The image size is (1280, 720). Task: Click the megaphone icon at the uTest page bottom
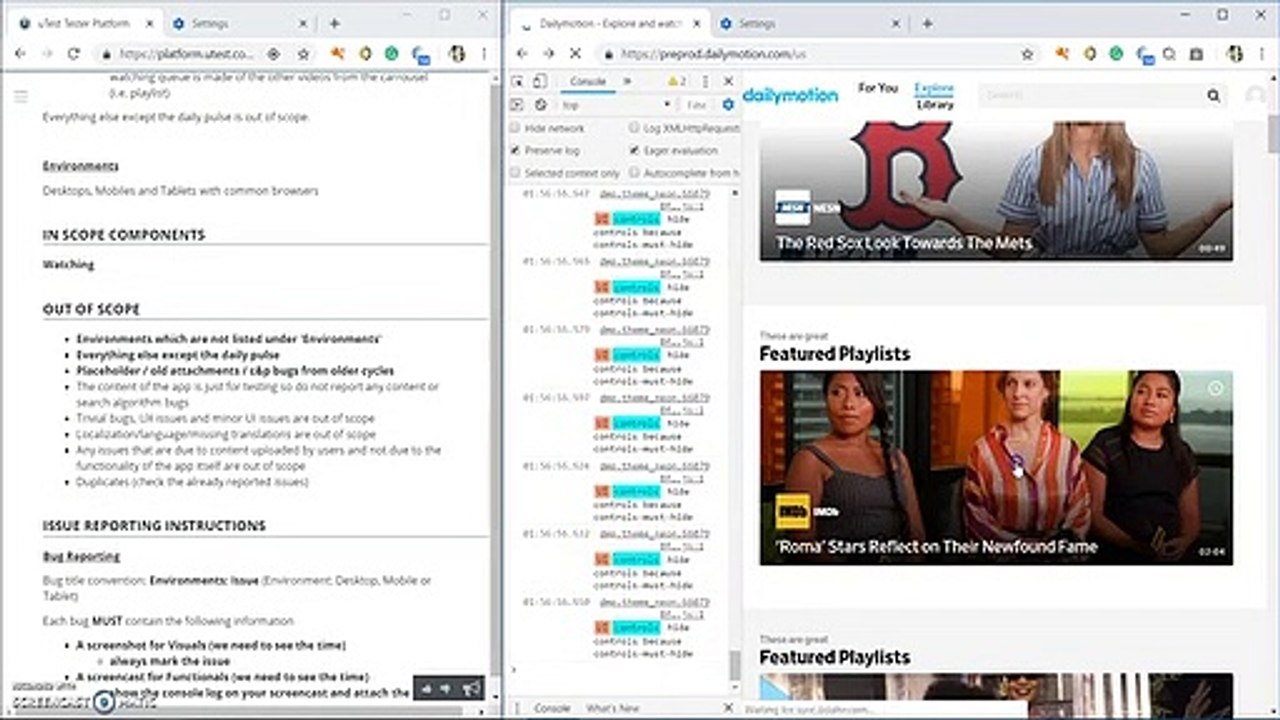pos(470,688)
